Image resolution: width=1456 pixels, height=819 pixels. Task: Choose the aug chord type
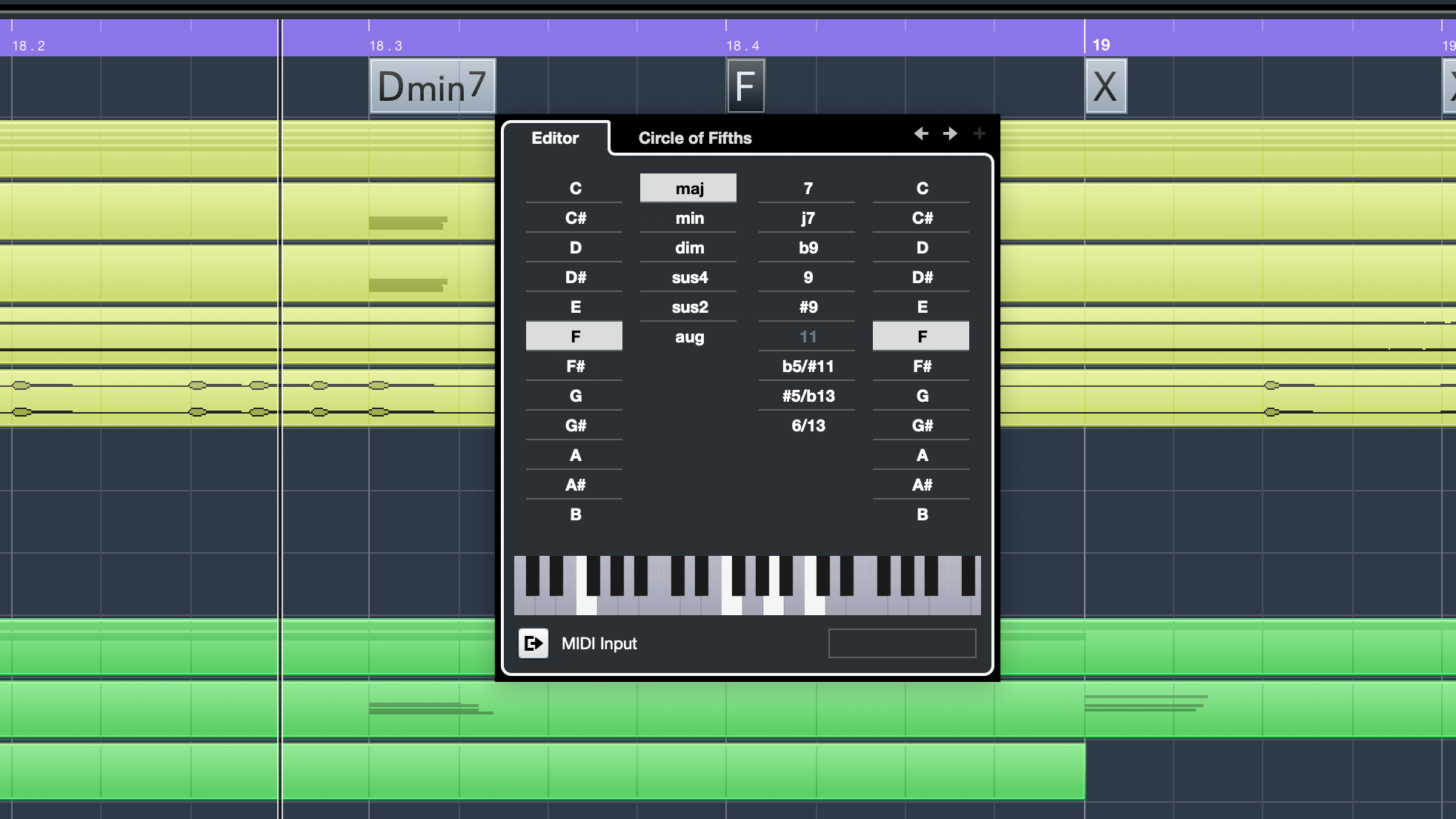click(x=689, y=336)
